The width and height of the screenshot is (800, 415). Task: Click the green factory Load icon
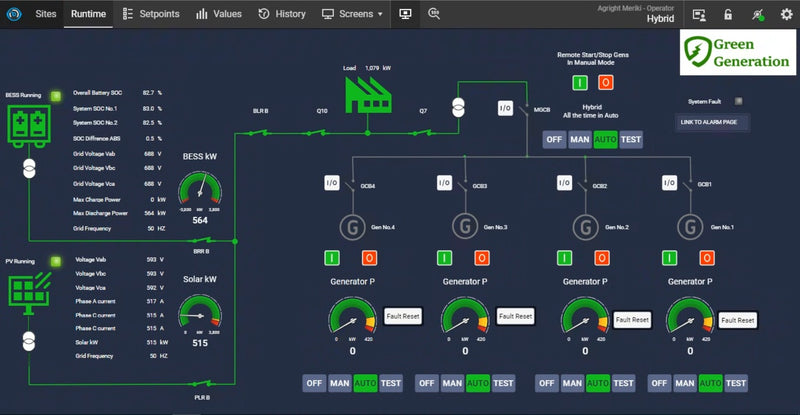tap(368, 94)
